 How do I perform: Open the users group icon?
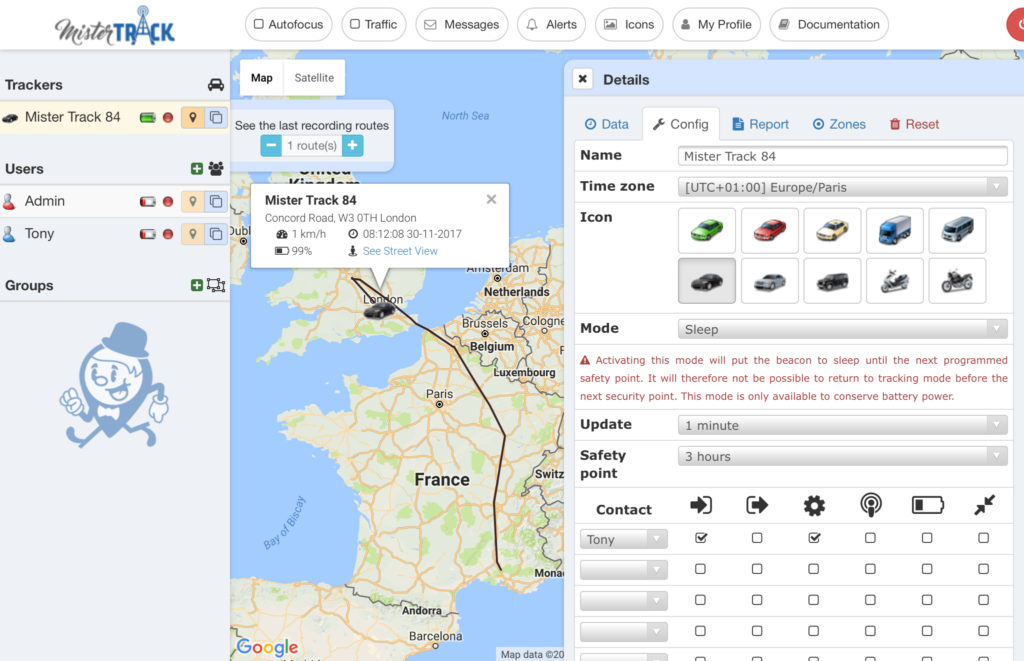pyautogui.click(x=216, y=169)
